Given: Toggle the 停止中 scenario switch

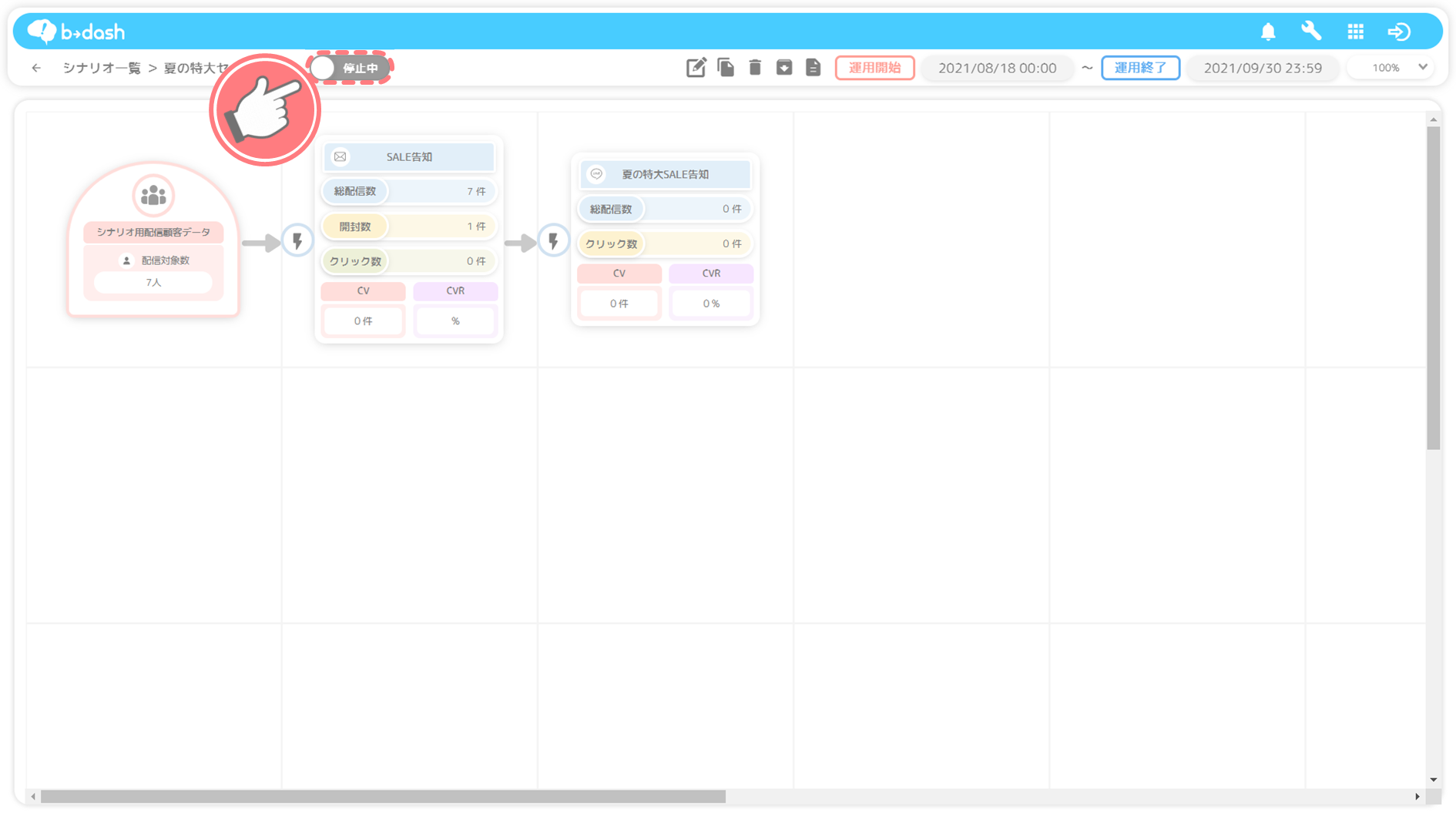Looking at the screenshot, I should coord(351,69).
